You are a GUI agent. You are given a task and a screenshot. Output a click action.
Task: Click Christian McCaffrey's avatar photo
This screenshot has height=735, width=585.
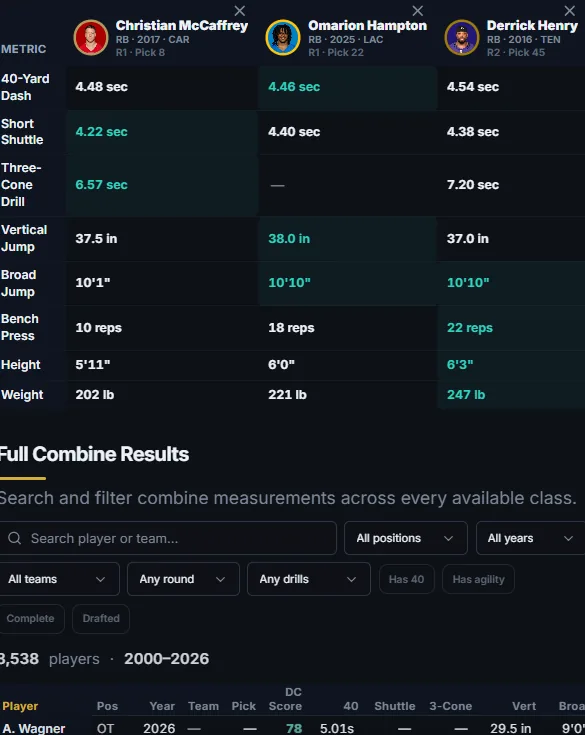click(91, 38)
